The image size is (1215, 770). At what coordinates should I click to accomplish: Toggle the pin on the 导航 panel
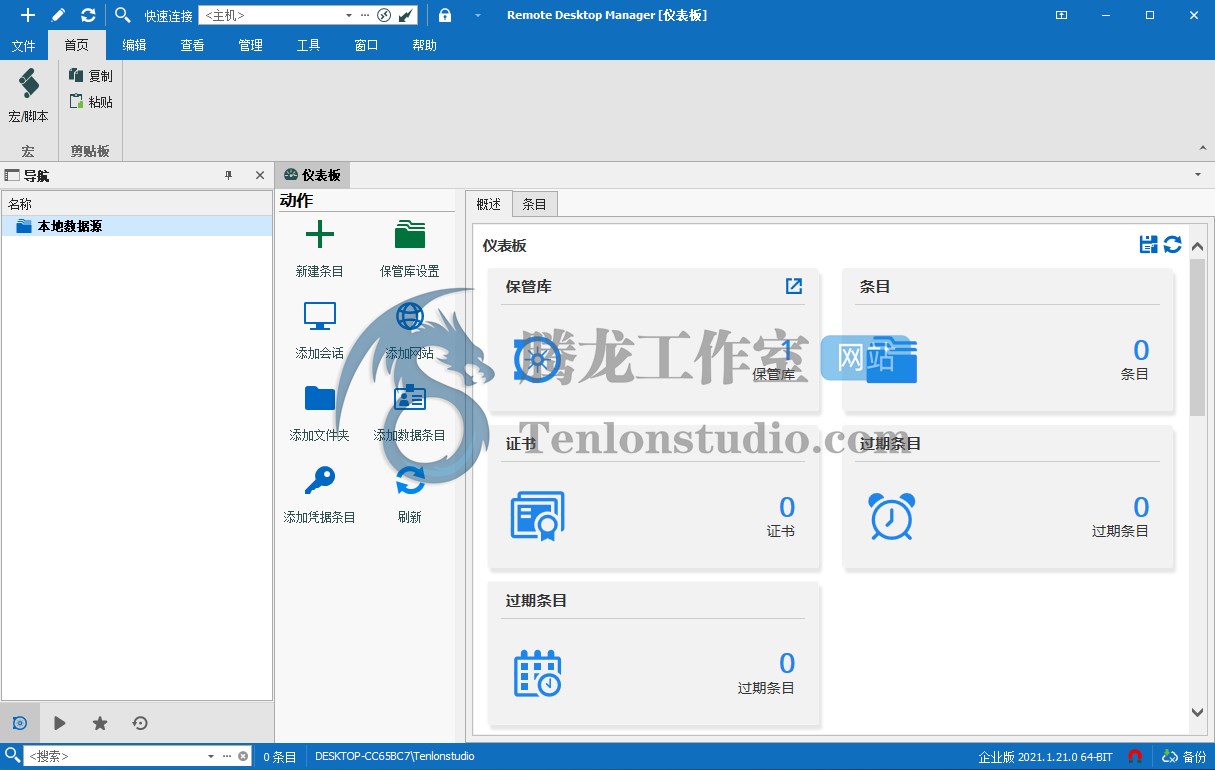(x=228, y=175)
